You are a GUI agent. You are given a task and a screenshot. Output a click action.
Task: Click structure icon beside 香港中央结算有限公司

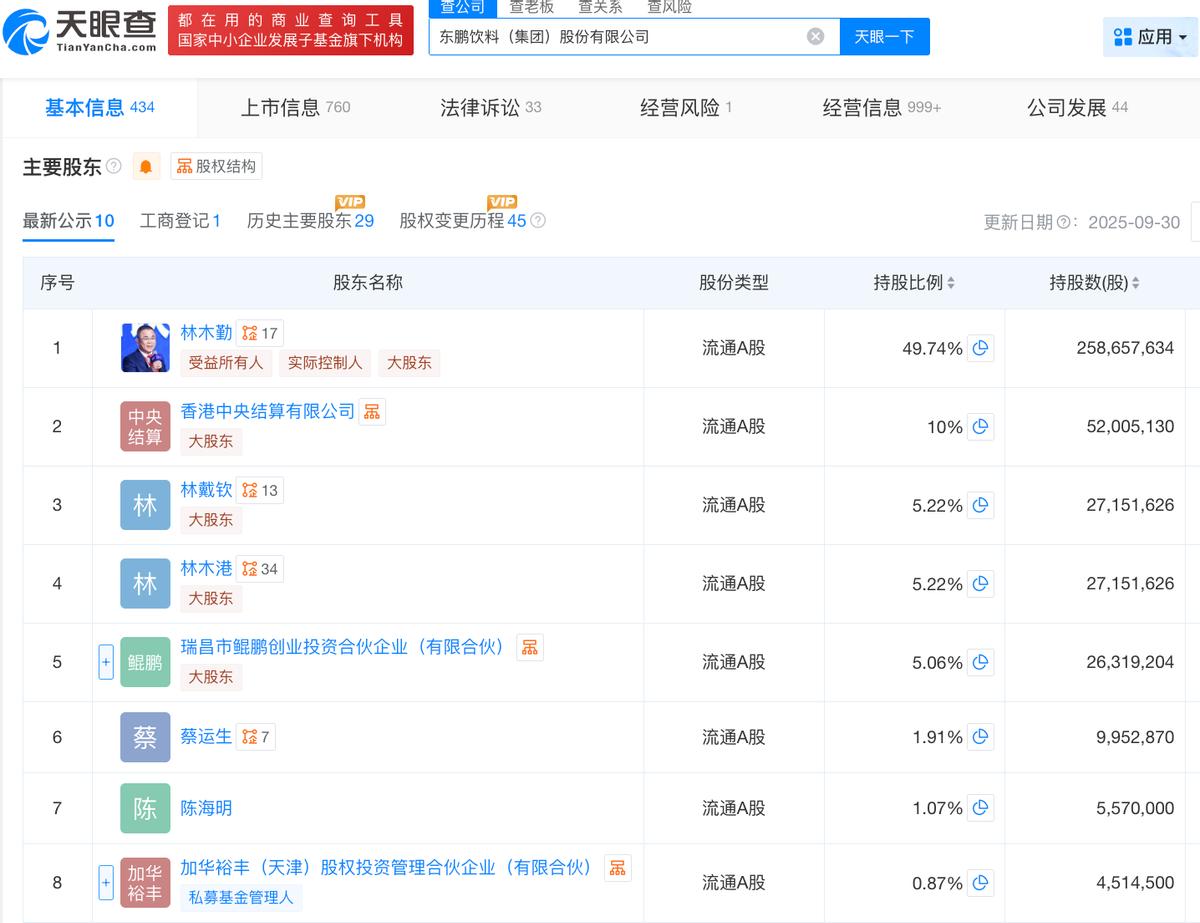pyautogui.click(x=372, y=412)
